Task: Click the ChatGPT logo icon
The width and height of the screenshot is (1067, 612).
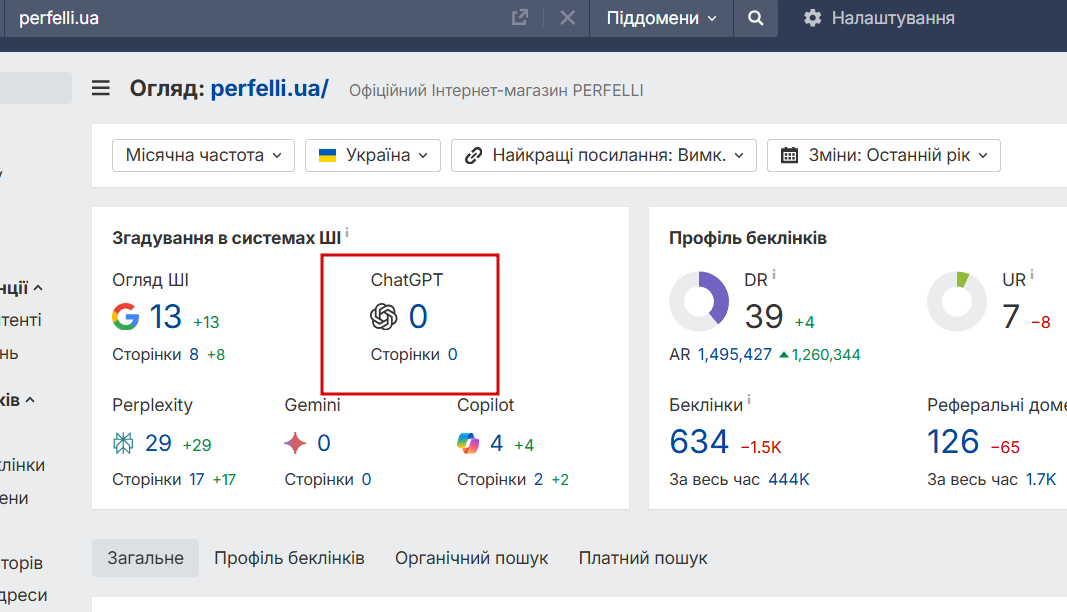Action: pyautogui.click(x=384, y=317)
